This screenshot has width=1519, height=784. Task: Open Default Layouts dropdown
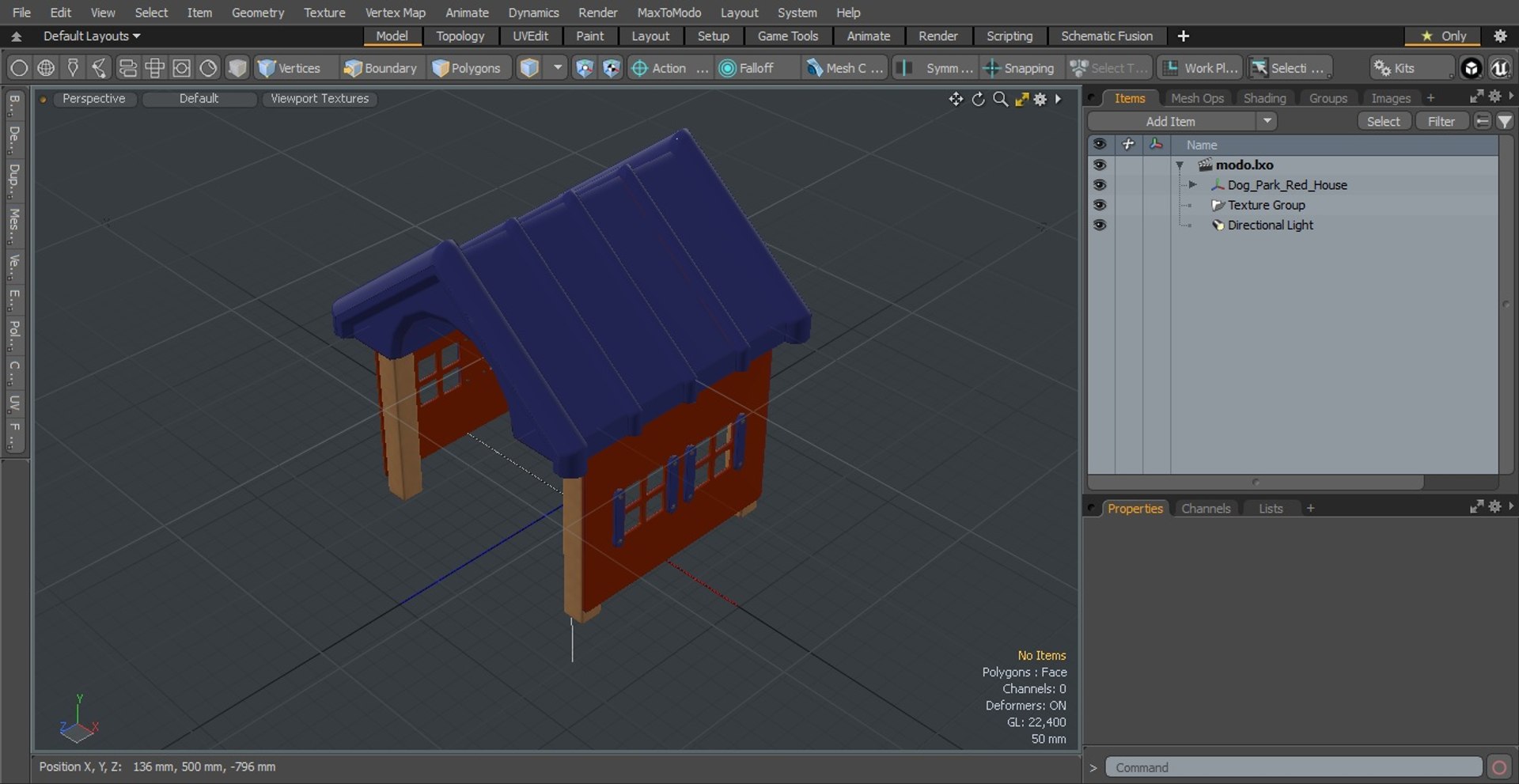[x=92, y=36]
